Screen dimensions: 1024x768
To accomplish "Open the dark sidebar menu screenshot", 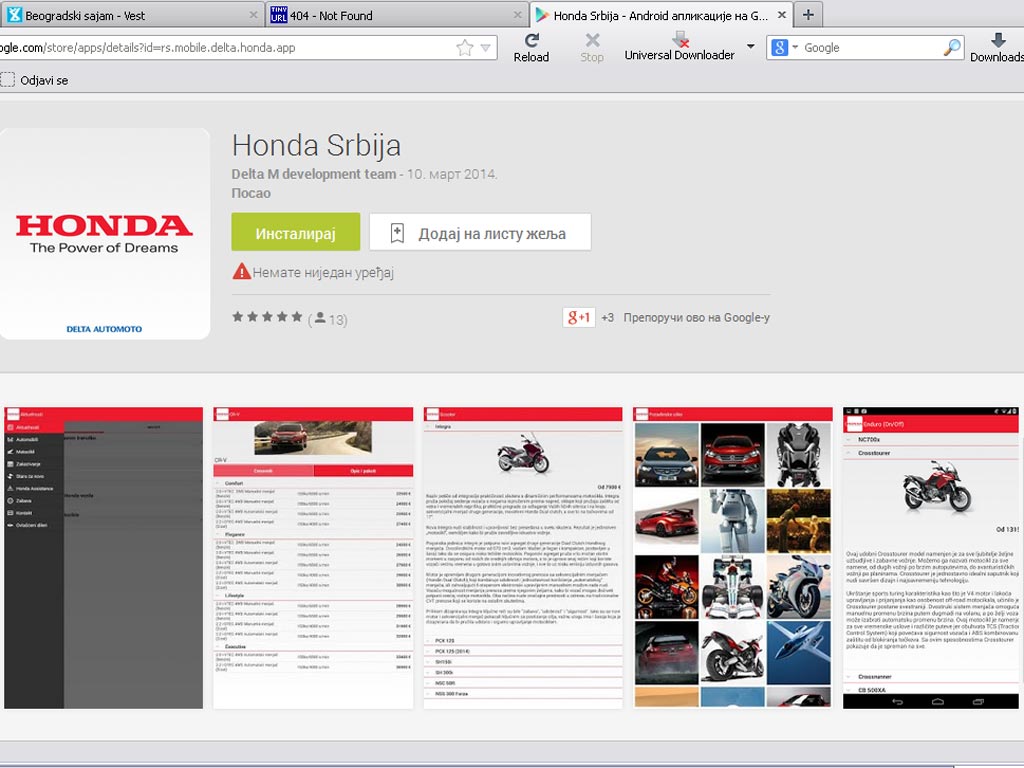I will point(103,558).
